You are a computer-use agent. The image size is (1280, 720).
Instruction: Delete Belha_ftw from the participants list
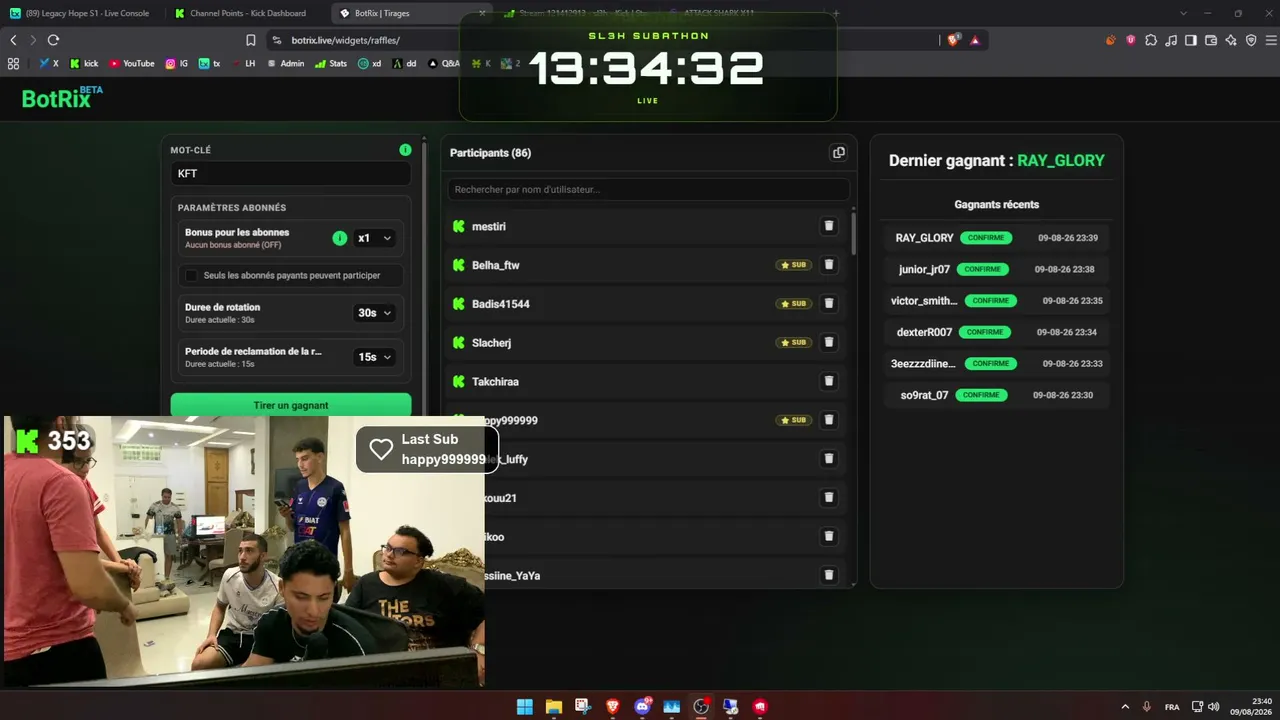pyautogui.click(x=828, y=265)
